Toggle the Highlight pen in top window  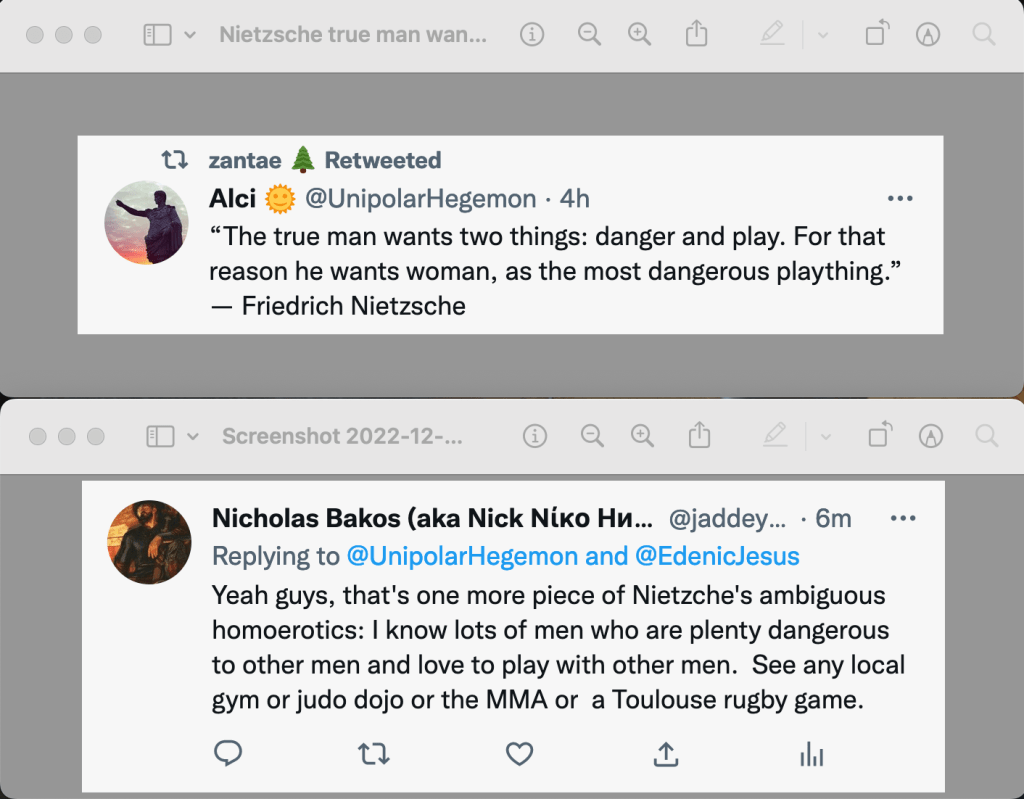(x=772, y=35)
